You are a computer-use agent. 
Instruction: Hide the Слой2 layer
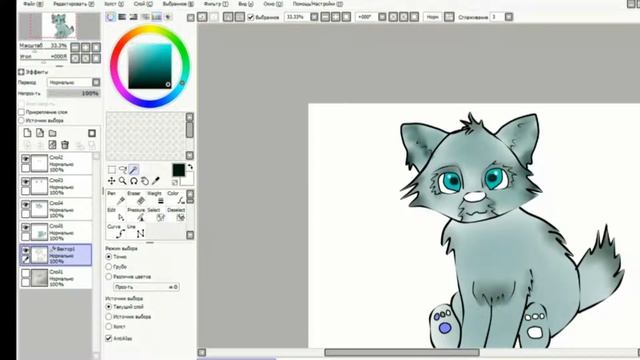click(25, 159)
